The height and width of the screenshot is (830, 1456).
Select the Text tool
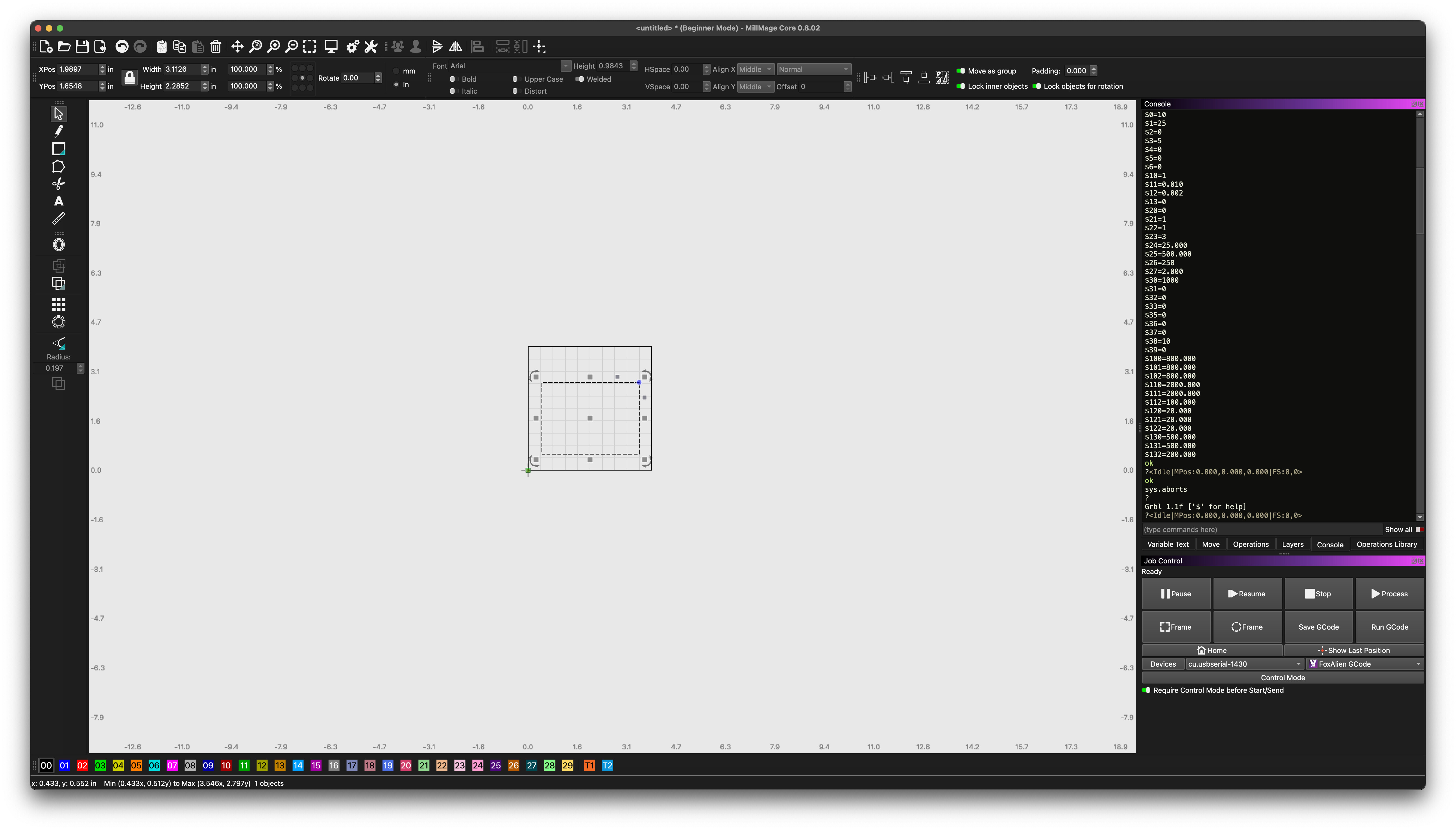point(58,201)
